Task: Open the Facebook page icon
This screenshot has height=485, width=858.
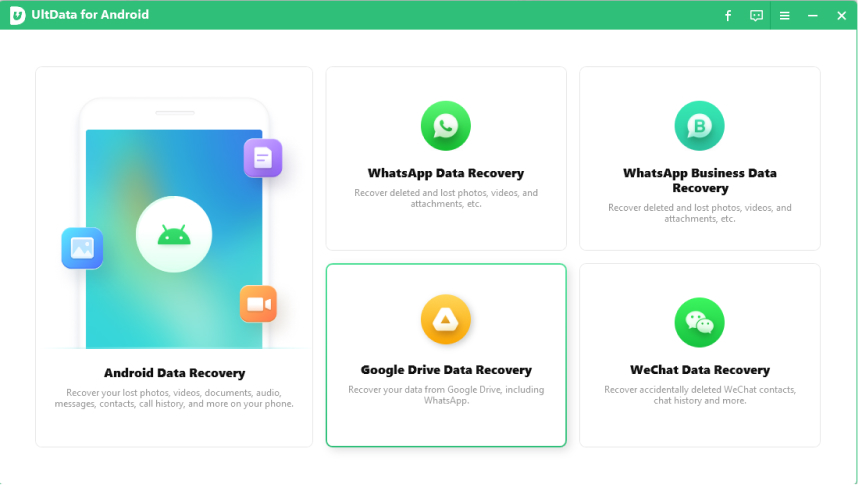Action: pyautogui.click(x=728, y=15)
